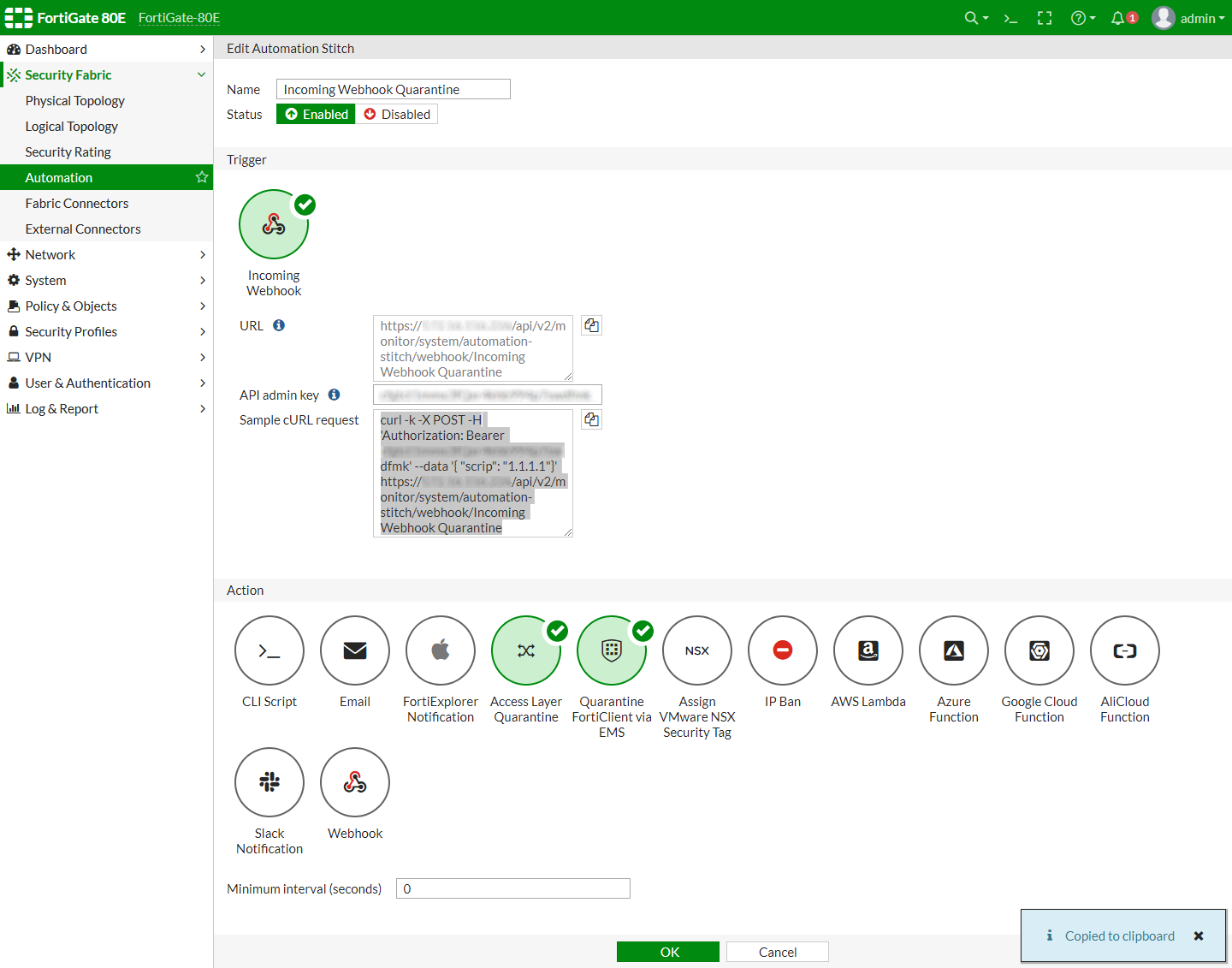Select the Webhook action
Screen dimensions: 1232x968
click(x=355, y=782)
